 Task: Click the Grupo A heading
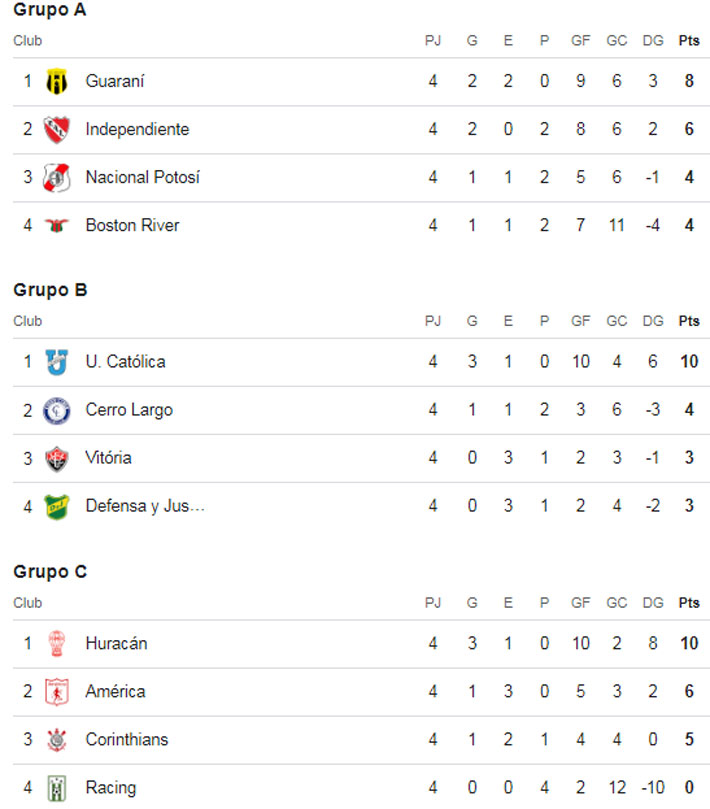[50, 11]
